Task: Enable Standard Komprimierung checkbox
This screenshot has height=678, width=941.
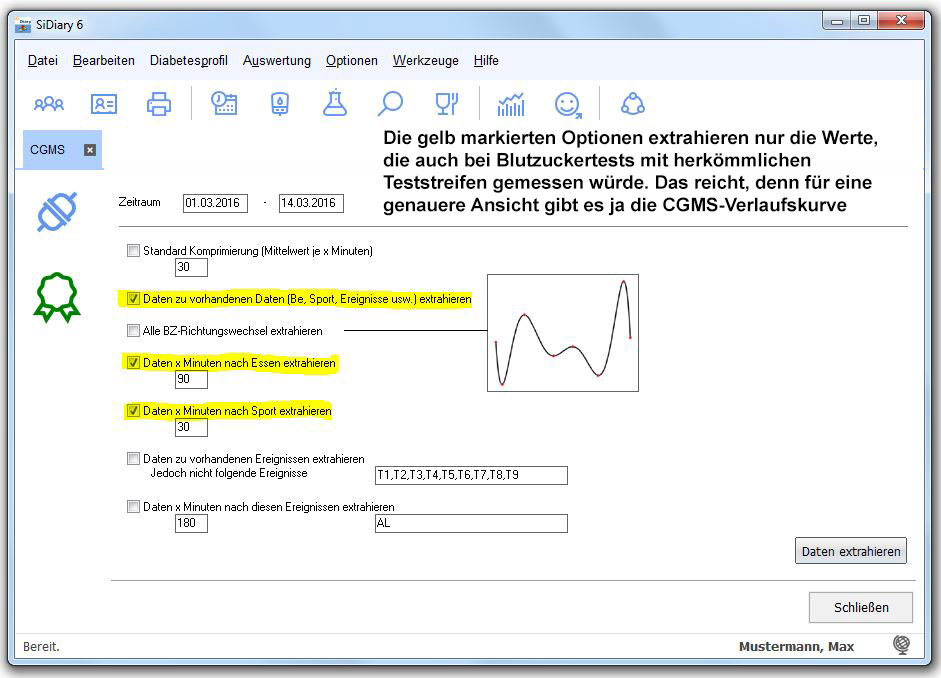Action: coord(134,251)
